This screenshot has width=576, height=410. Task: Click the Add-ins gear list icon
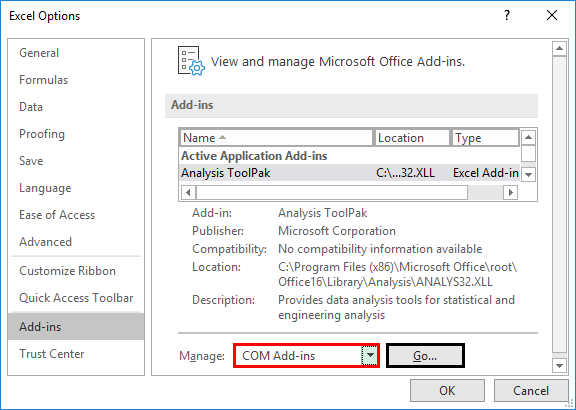pos(191,61)
